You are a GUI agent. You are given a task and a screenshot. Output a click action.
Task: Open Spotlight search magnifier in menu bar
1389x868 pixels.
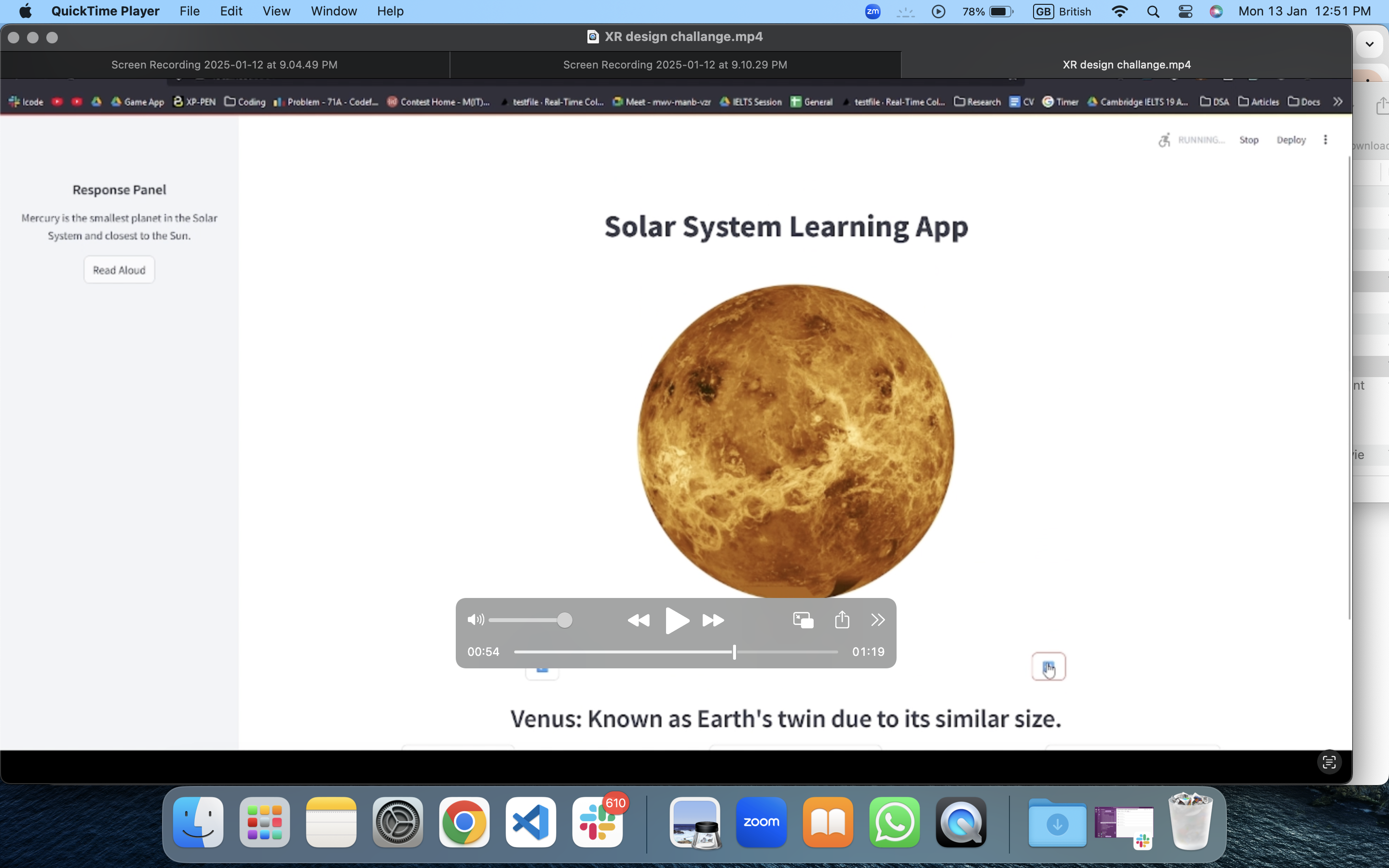point(1153,12)
